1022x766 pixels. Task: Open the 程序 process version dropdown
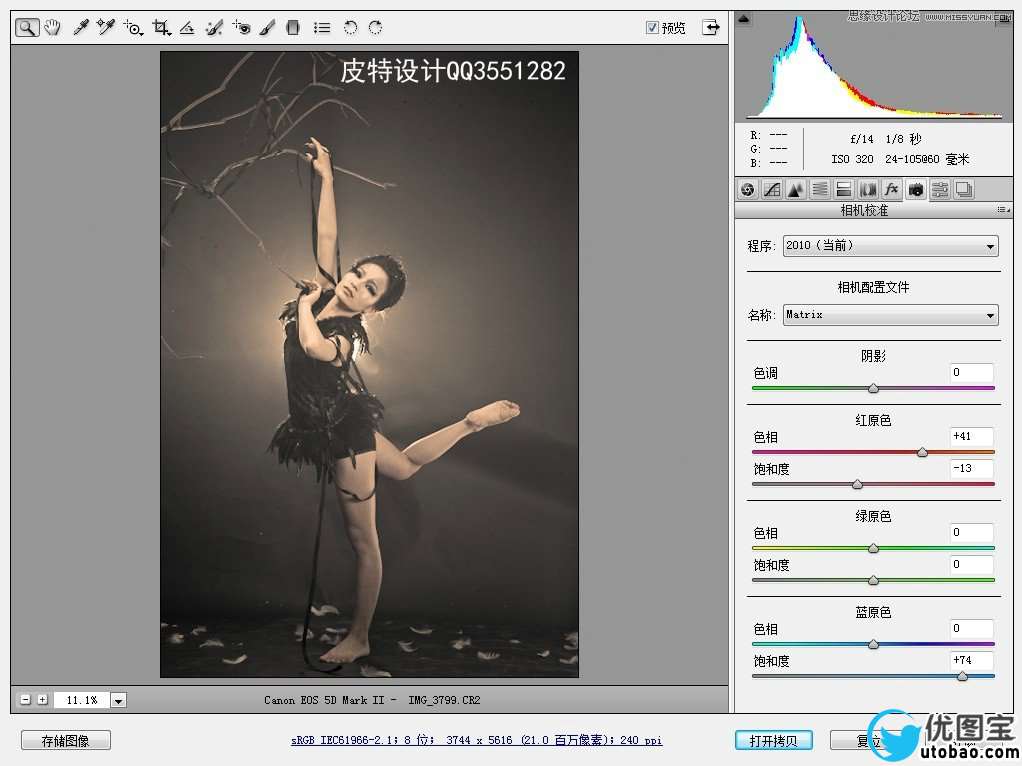pyautogui.click(x=890, y=246)
